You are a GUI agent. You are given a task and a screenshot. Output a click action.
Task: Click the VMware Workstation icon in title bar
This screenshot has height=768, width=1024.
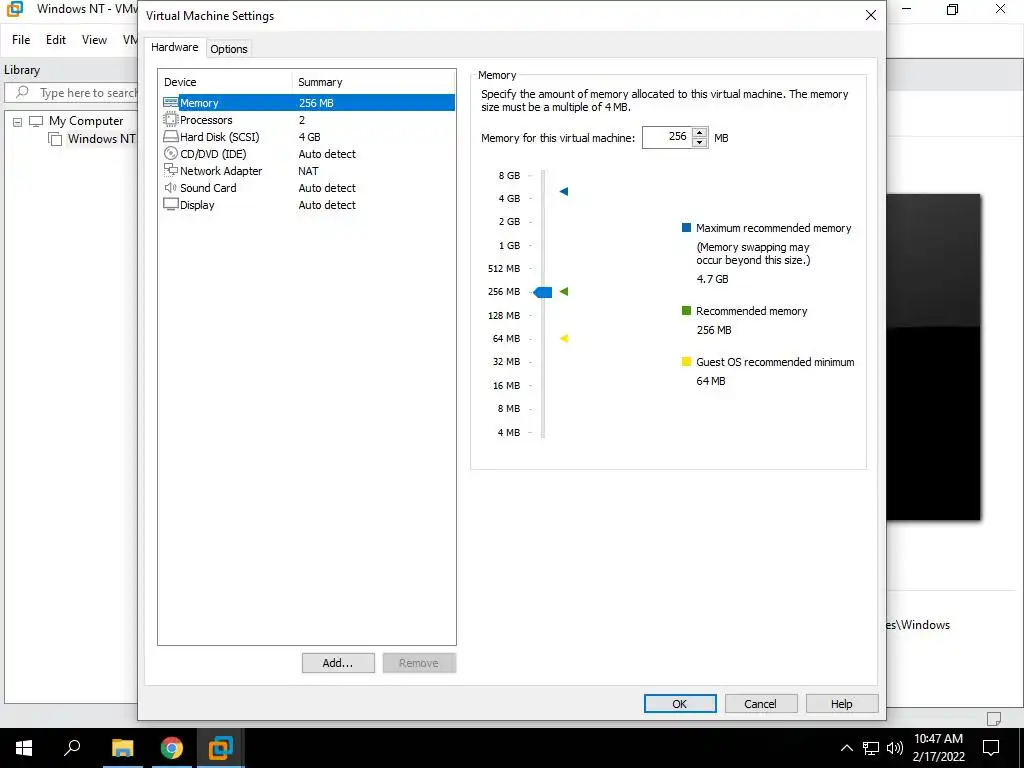coord(14,9)
